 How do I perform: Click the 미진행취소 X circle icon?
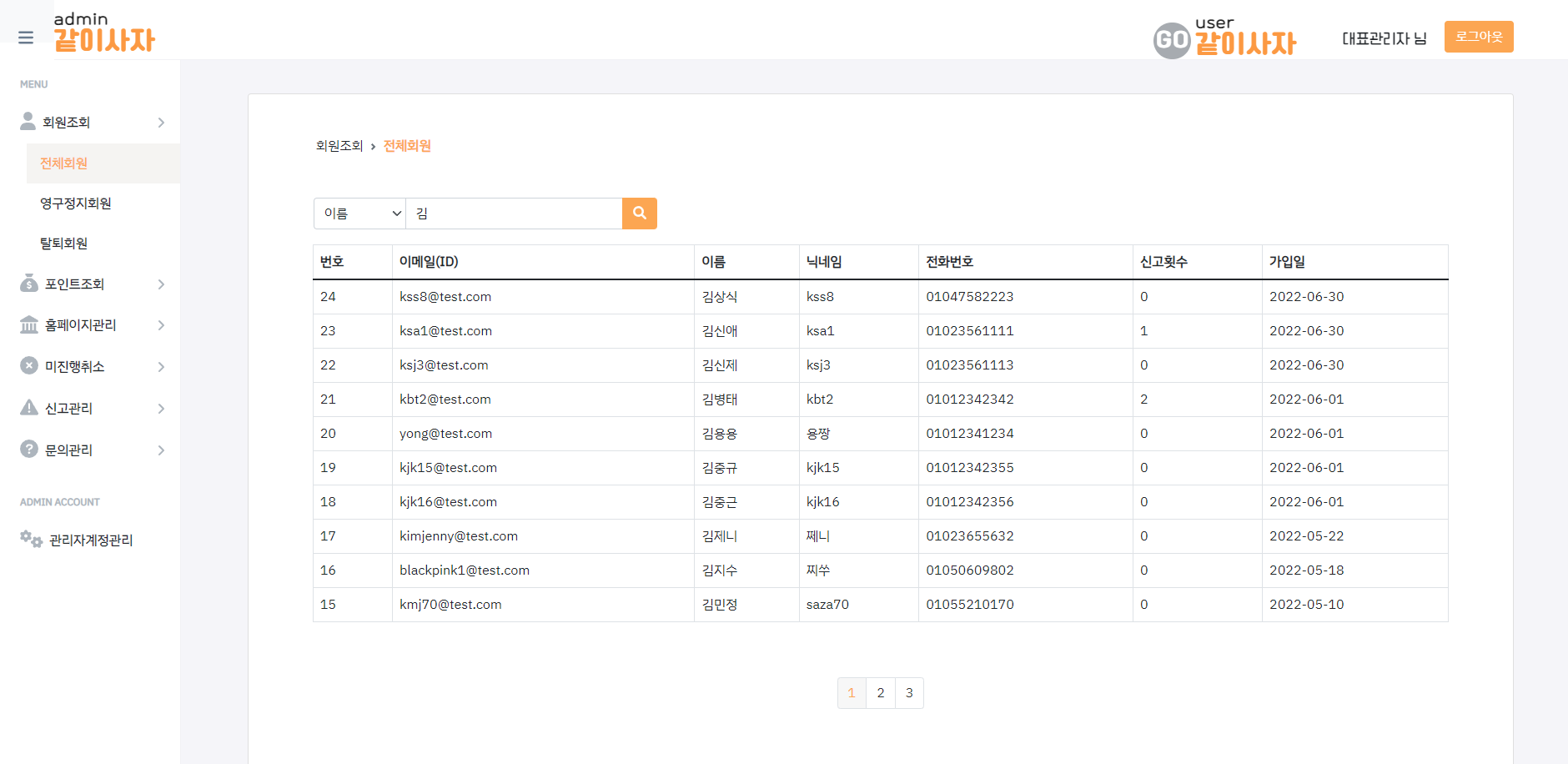coord(29,365)
